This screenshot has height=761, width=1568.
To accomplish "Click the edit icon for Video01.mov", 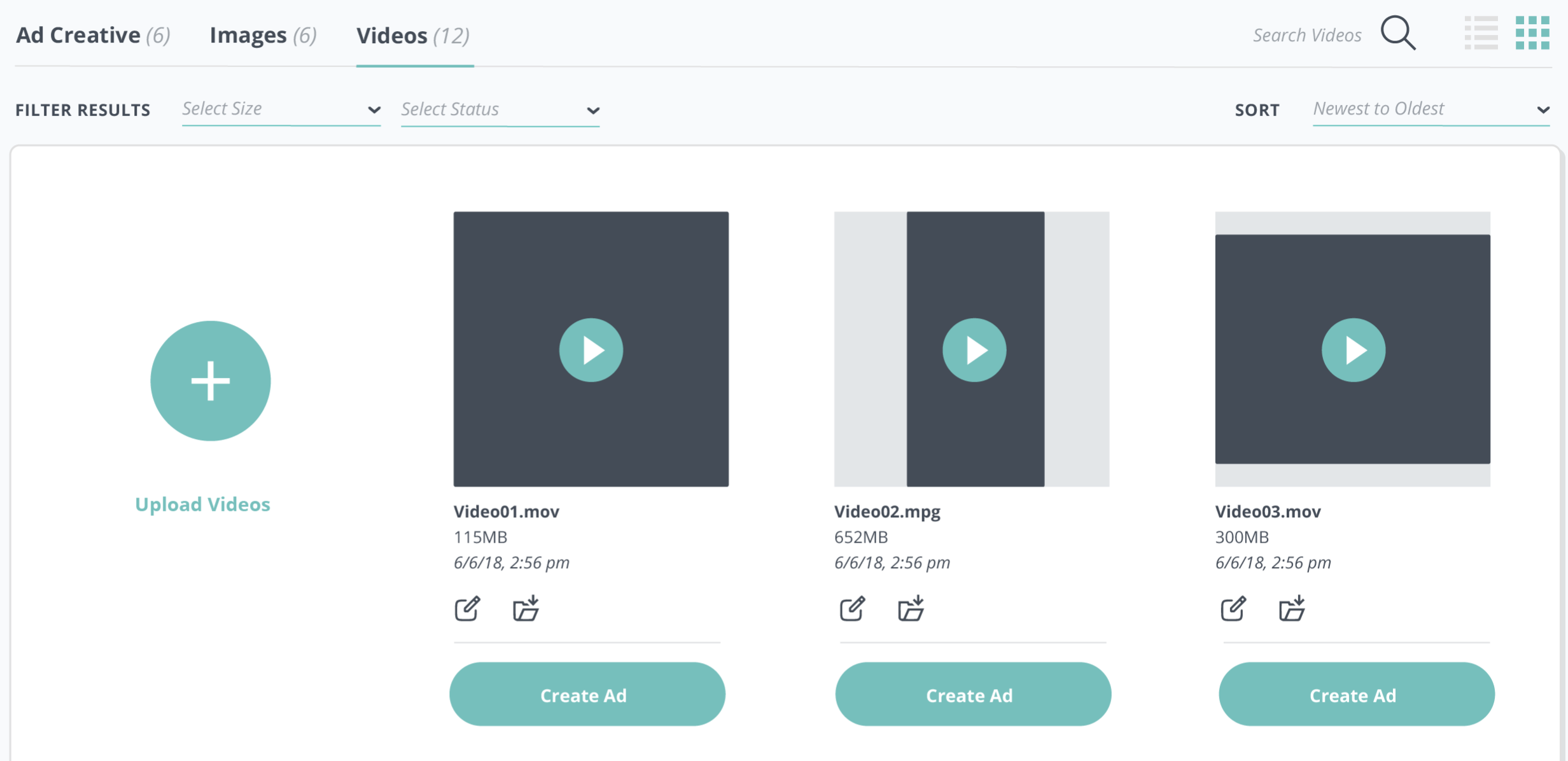I will (x=467, y=609).
